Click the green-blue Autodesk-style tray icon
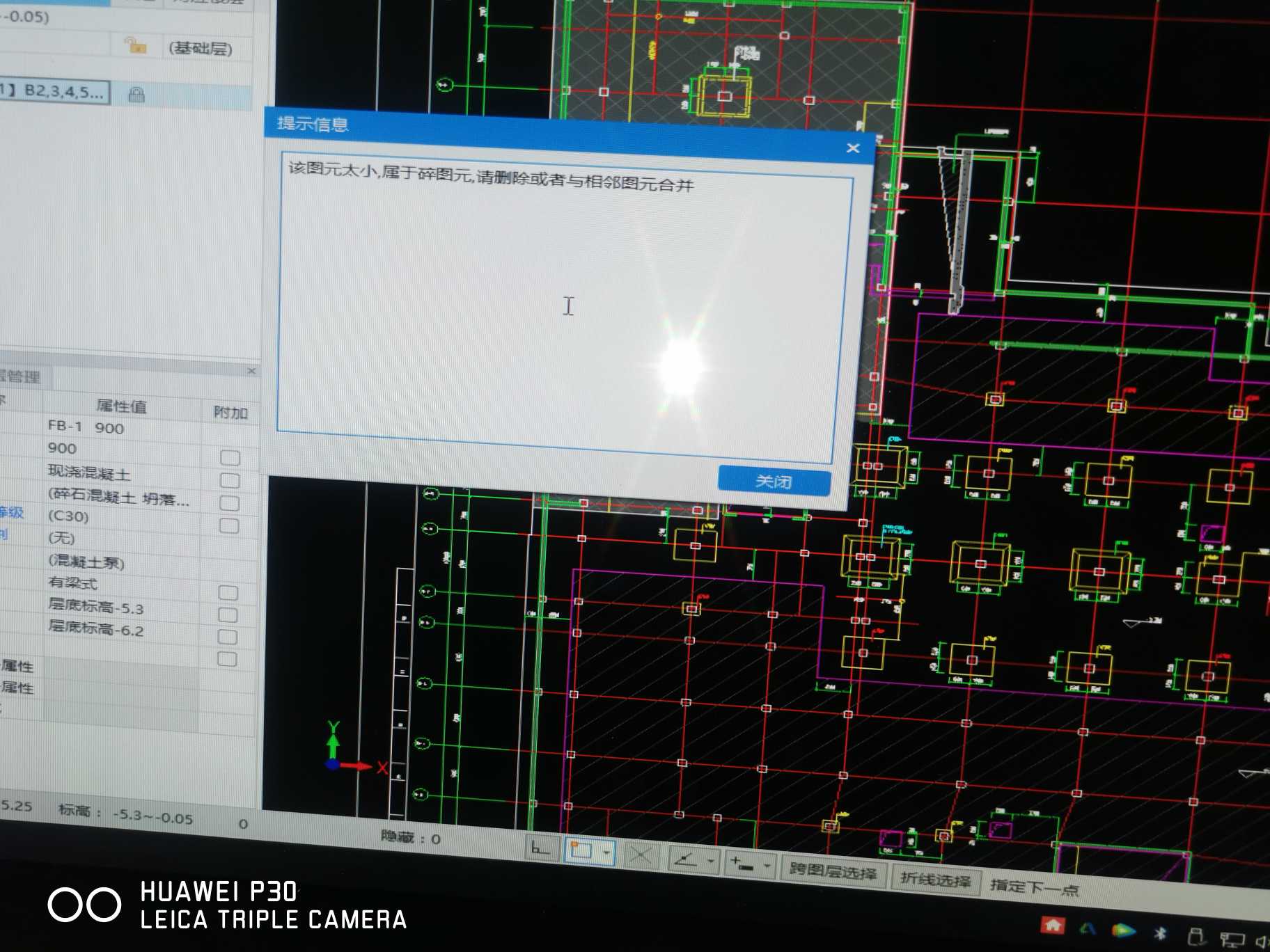Image resolution: width=1270 pixels, height=952 pixels. (1088, 928)
